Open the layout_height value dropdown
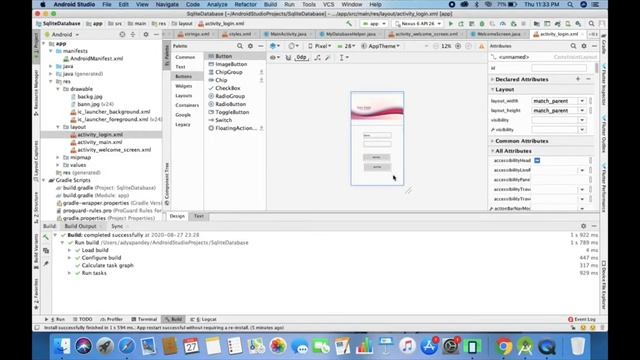Viewport: 640px width, 360px height. (x=582, y=111)
